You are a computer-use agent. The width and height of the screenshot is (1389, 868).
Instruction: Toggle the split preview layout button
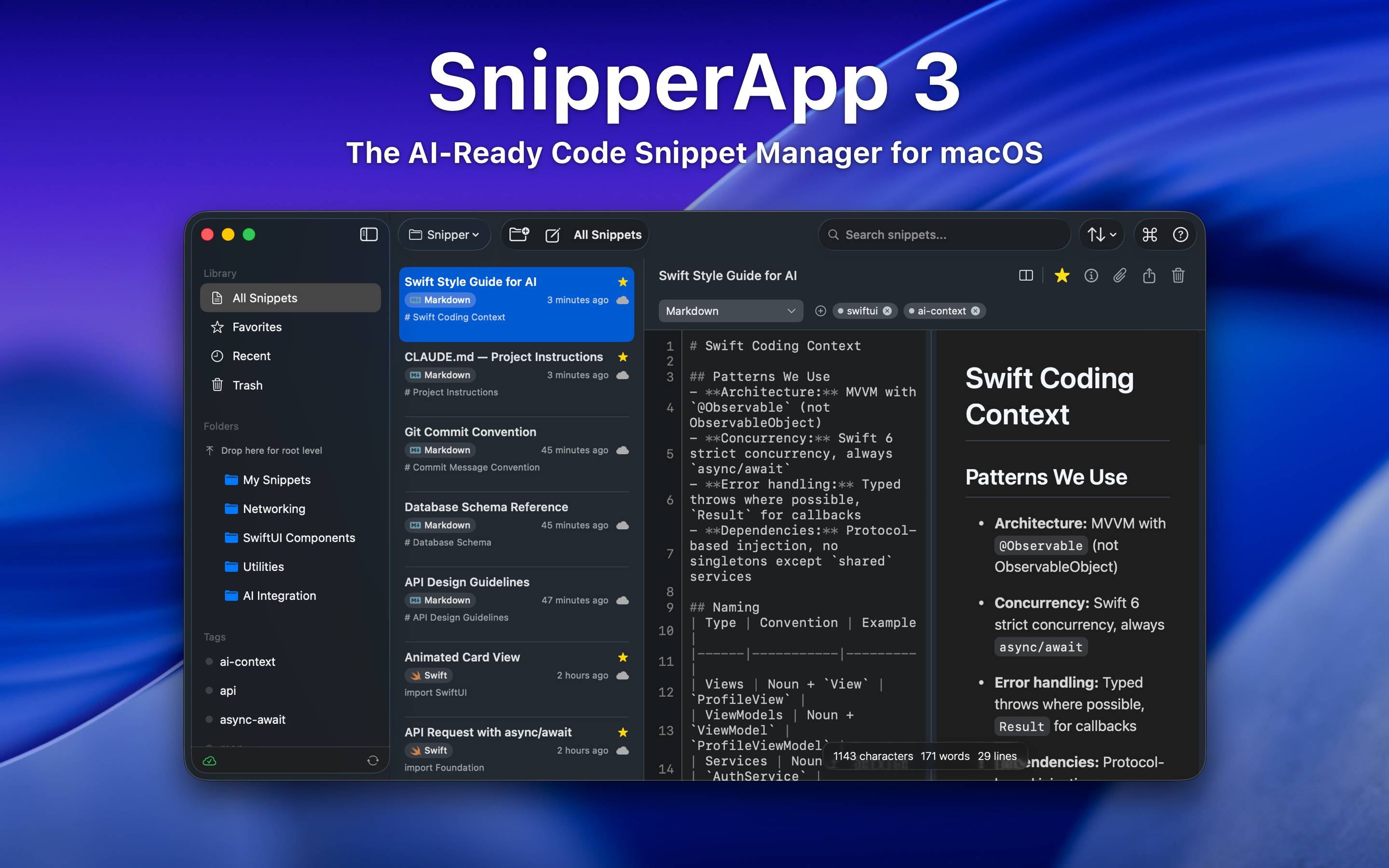(1026, 275)
